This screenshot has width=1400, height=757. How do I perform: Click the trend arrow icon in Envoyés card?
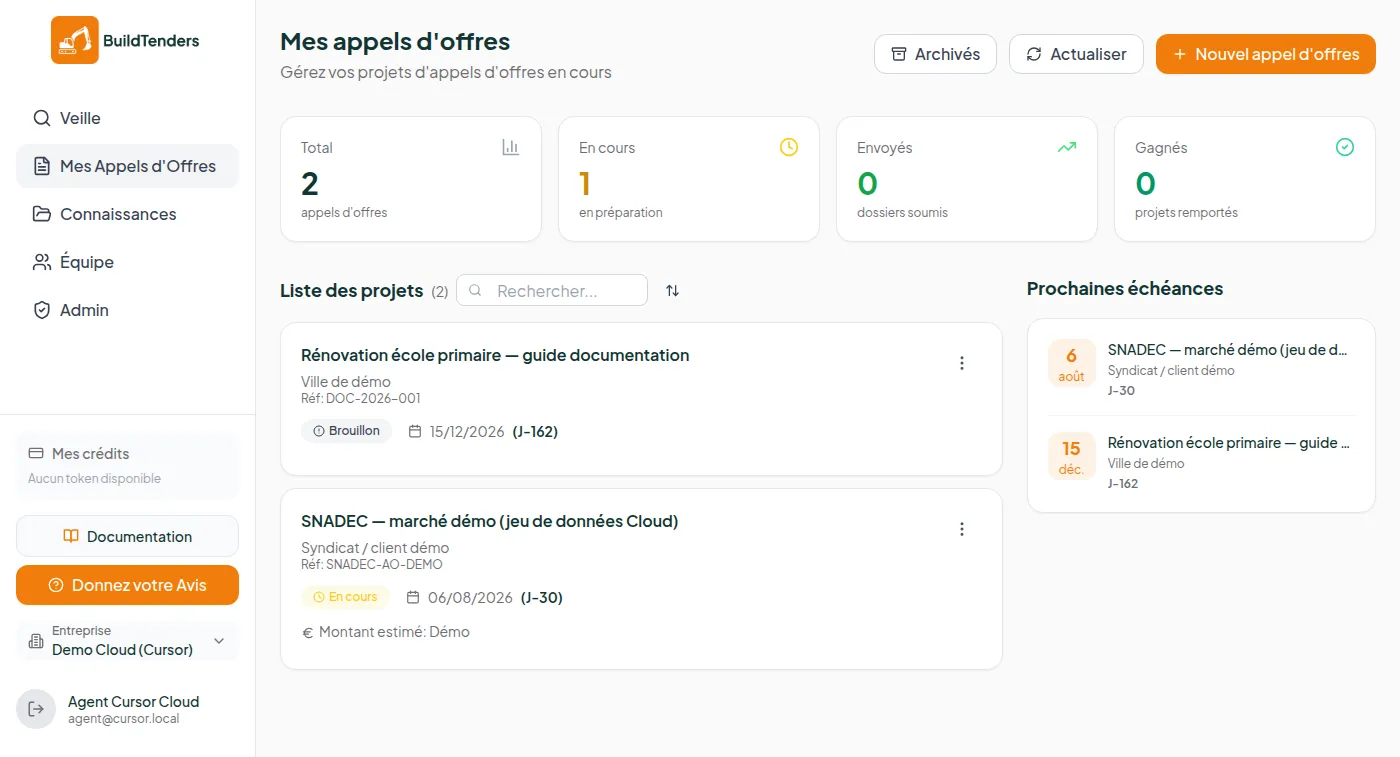[1067, 147]
